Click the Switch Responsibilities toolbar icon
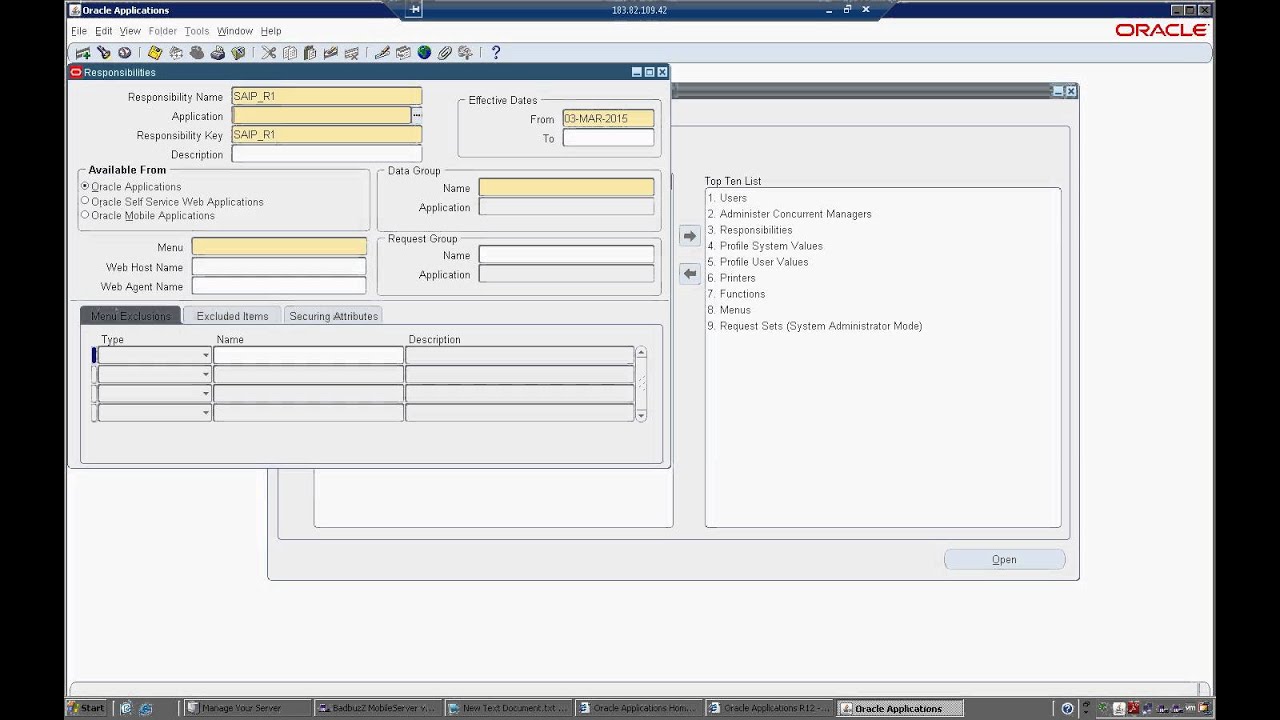Screen dimensions: 1280x720 [x=197, y=53]
